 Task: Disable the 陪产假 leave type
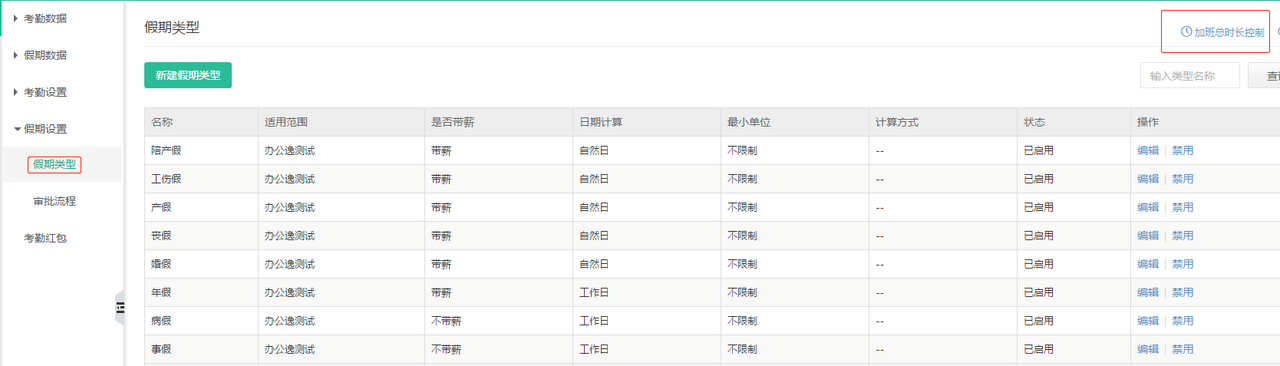click(x=1182, y=151)
